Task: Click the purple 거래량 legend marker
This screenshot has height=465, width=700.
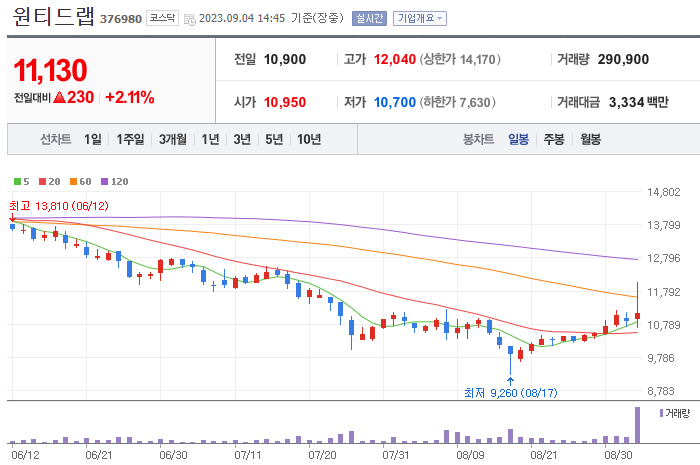Action: coord(661,413)
